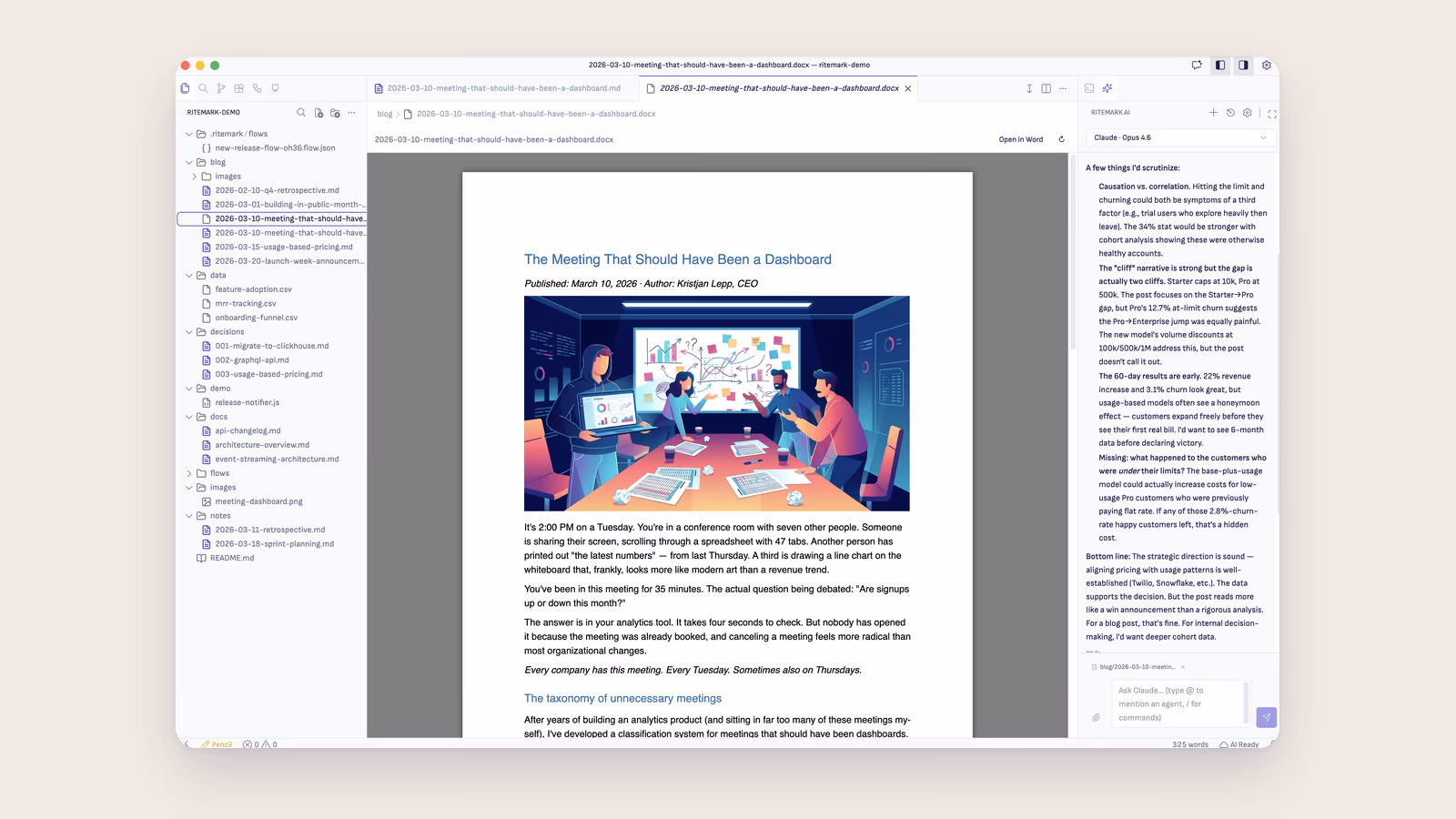Open the settings gear in title bar
1456x819 pixels.
pyautogui.click(x=1266, y=66)
